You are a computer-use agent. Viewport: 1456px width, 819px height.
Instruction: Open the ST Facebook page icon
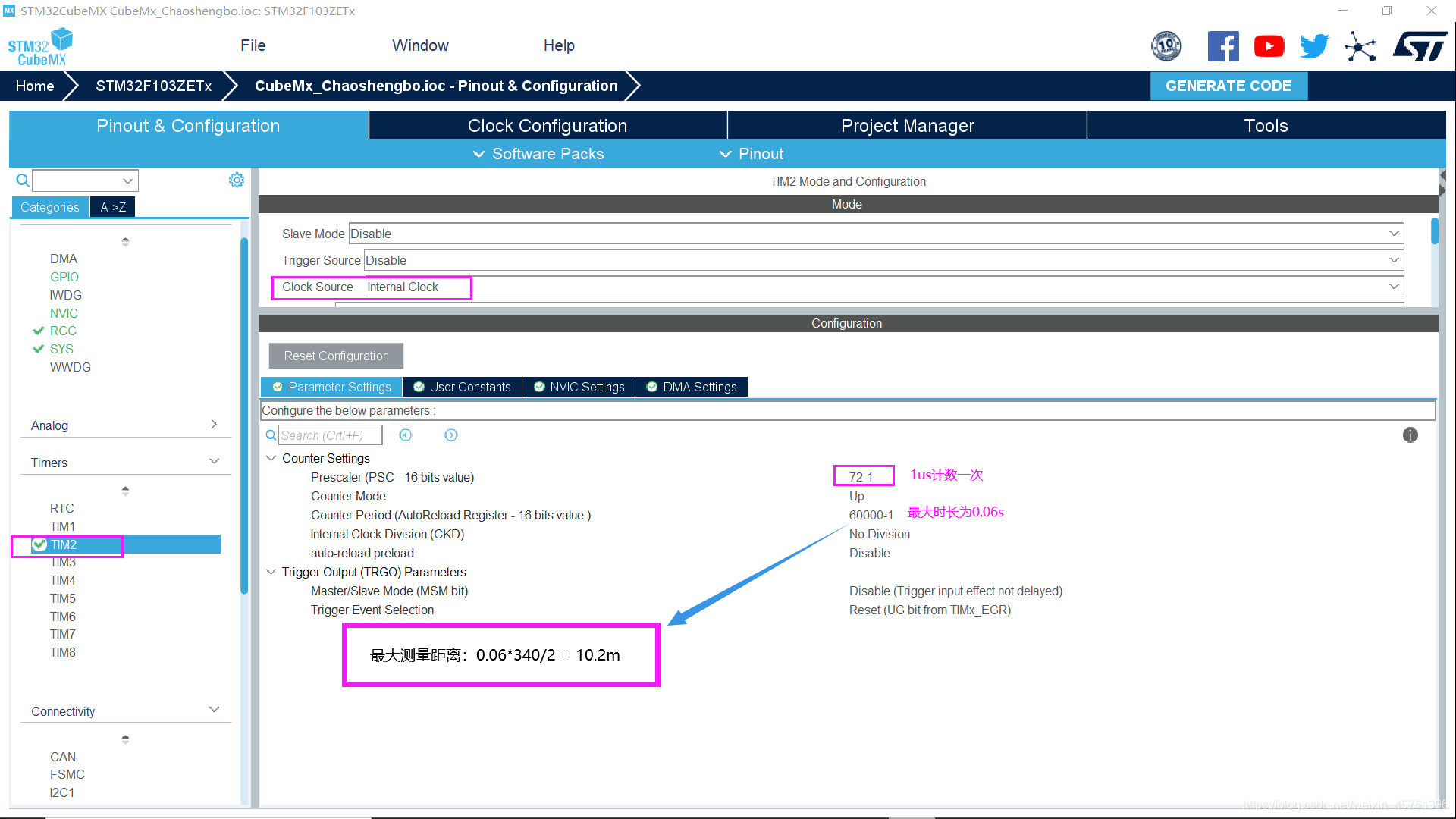tap(1222, 47)
